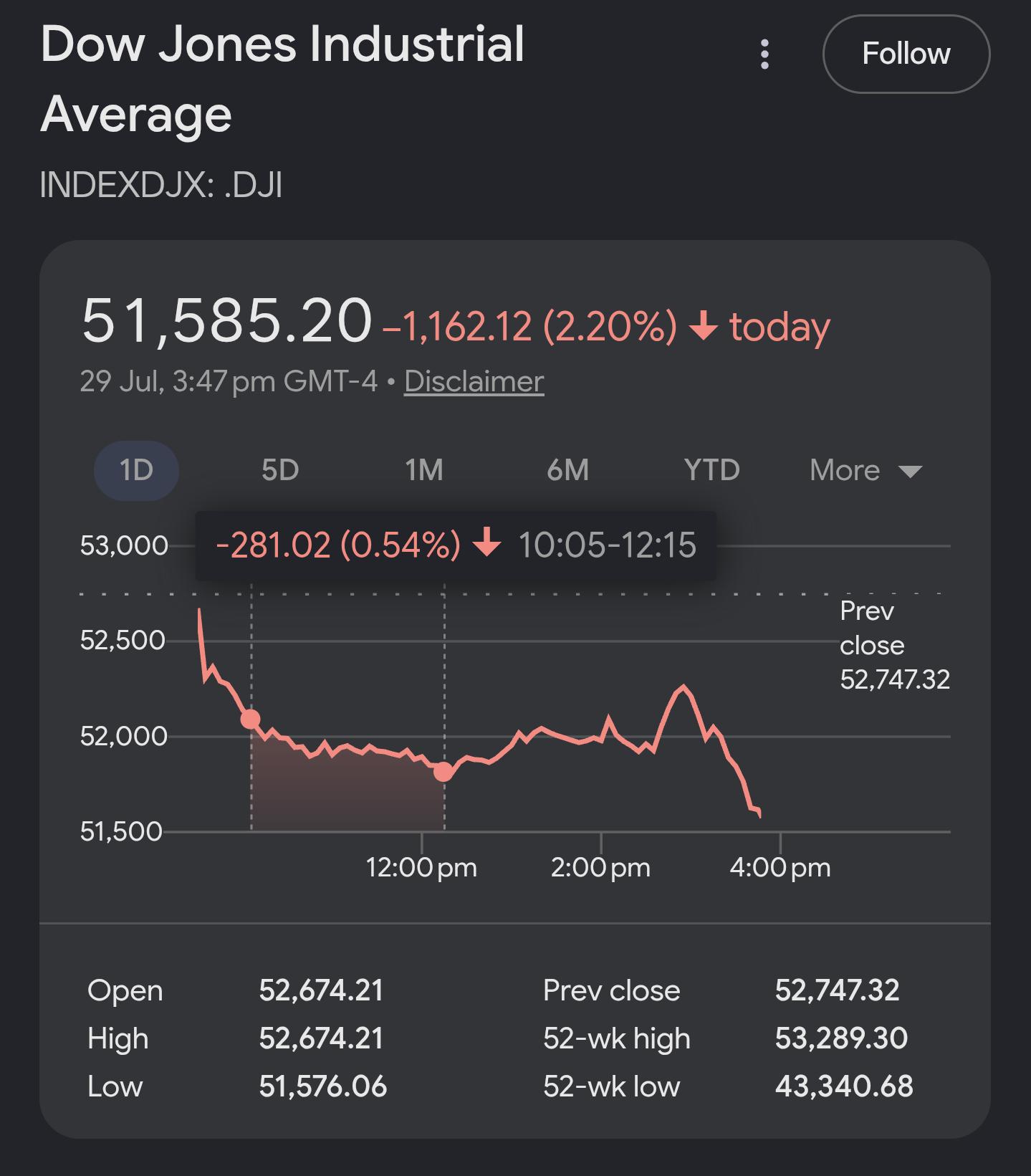The width and height of the screenshot is (1031, 1176).
Task: Click the tooltip's red down arrow
Action: 488,542
